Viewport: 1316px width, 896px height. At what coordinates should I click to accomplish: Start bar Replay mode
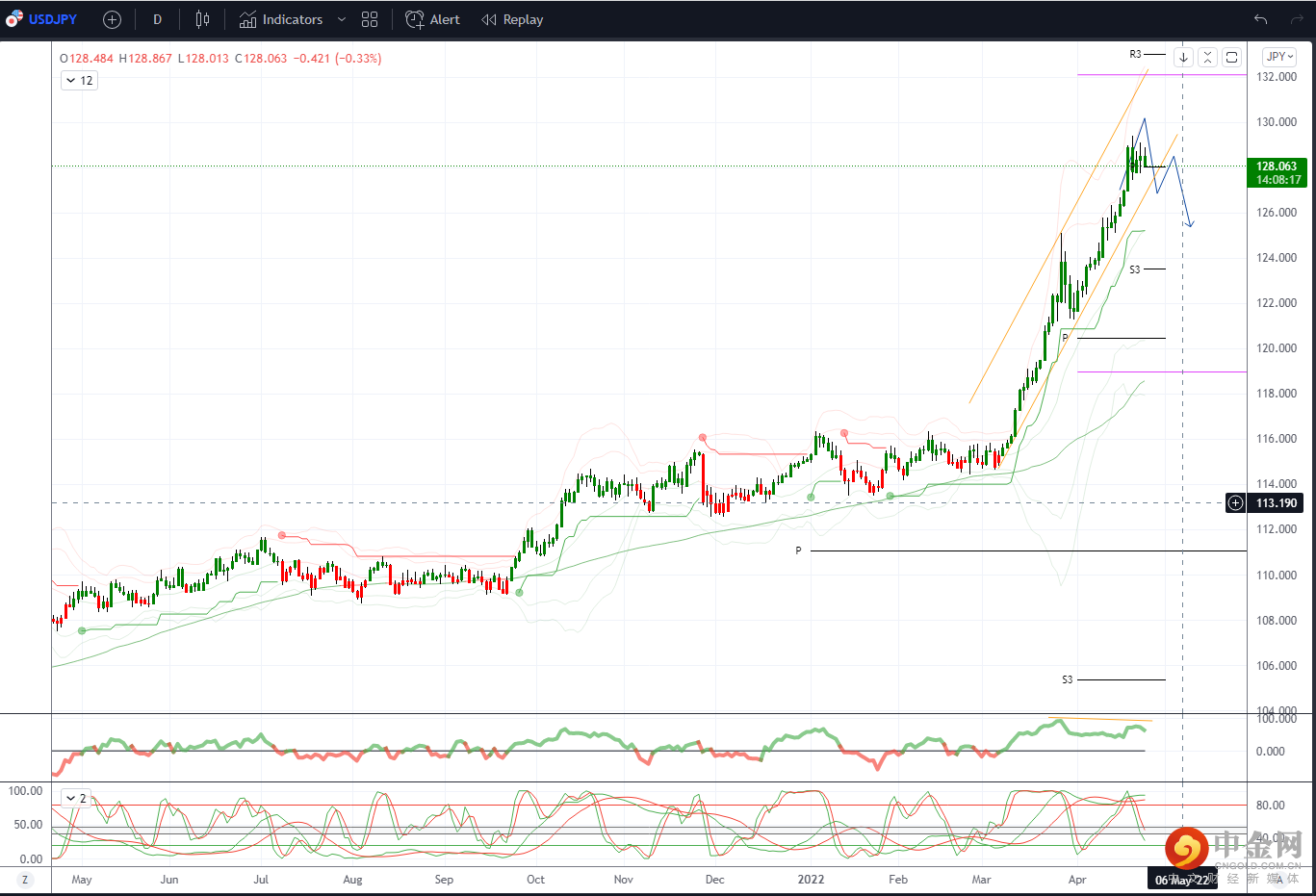(512, 19)
